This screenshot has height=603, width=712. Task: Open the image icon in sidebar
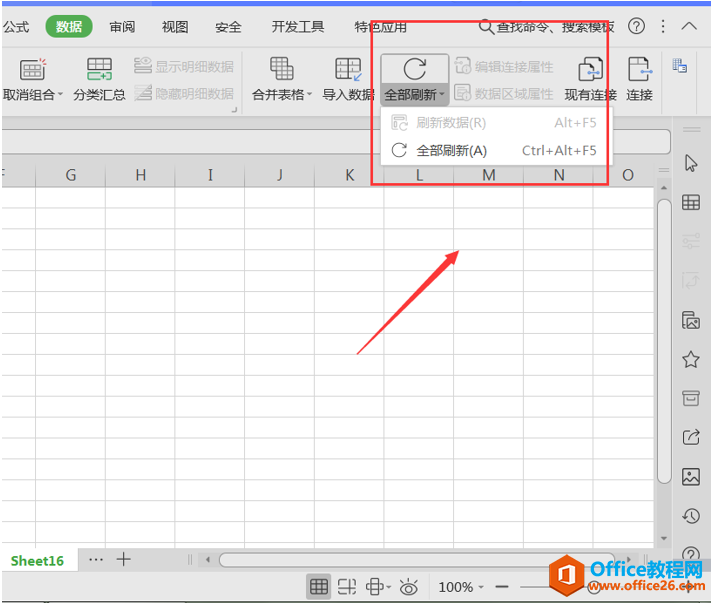(x=691, y=477)
